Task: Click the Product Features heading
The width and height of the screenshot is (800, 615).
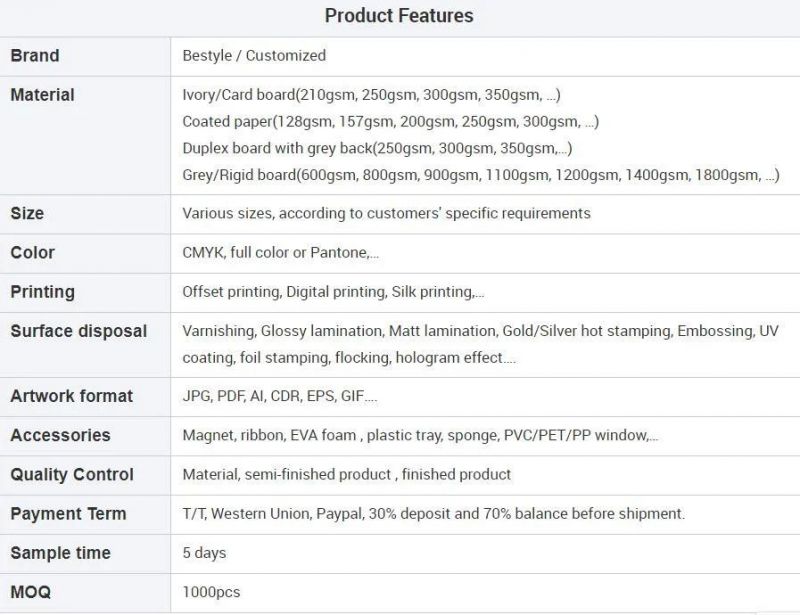Action: pos(399,16)
